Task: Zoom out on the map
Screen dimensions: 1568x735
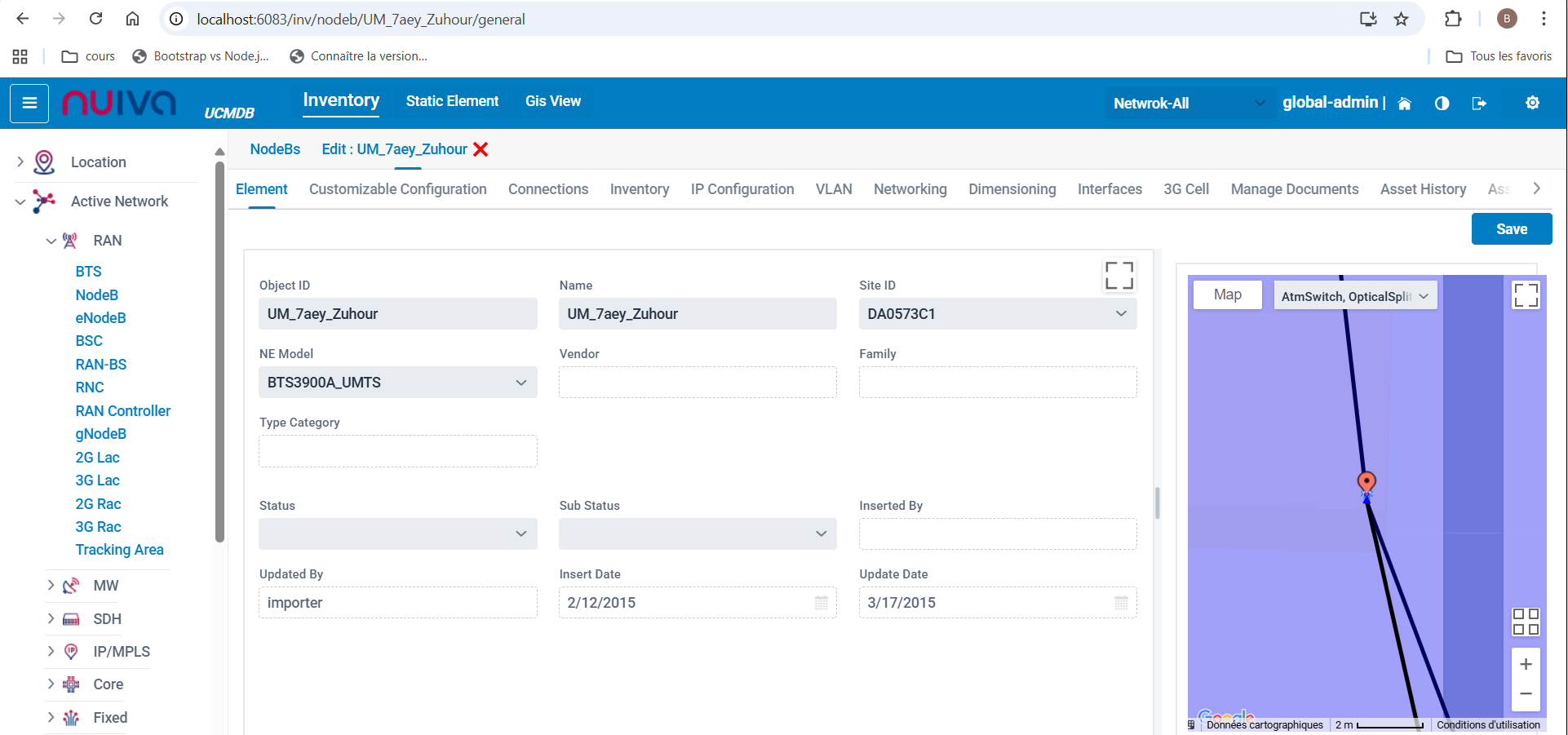Action: click(1525, 694)
